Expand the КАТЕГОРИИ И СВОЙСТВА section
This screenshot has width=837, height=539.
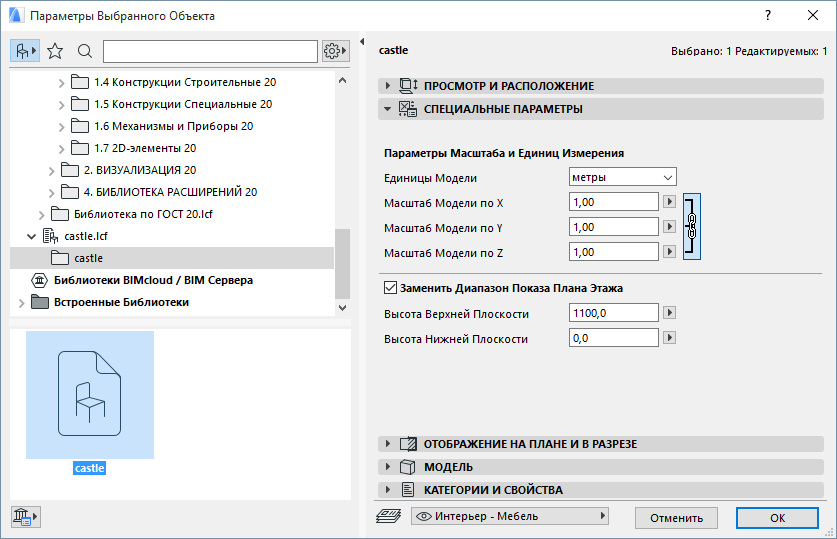point(388,490)
